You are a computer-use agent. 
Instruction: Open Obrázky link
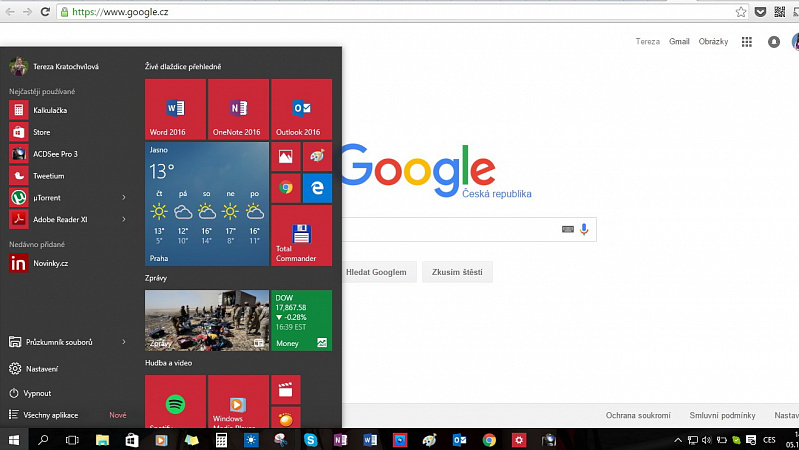pos(713,42)
